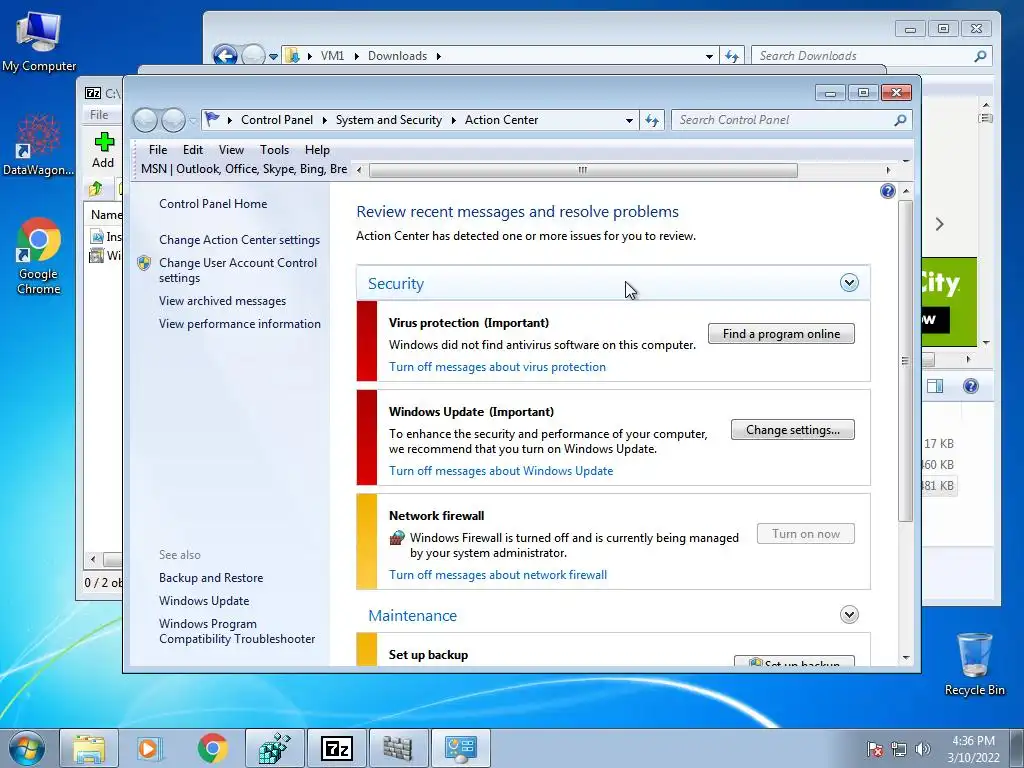The height and width of the screenshot is (768, 1024).
Task: Open Chrome from the taskbar
Action: pyautogui.click(x=212, y=748)
